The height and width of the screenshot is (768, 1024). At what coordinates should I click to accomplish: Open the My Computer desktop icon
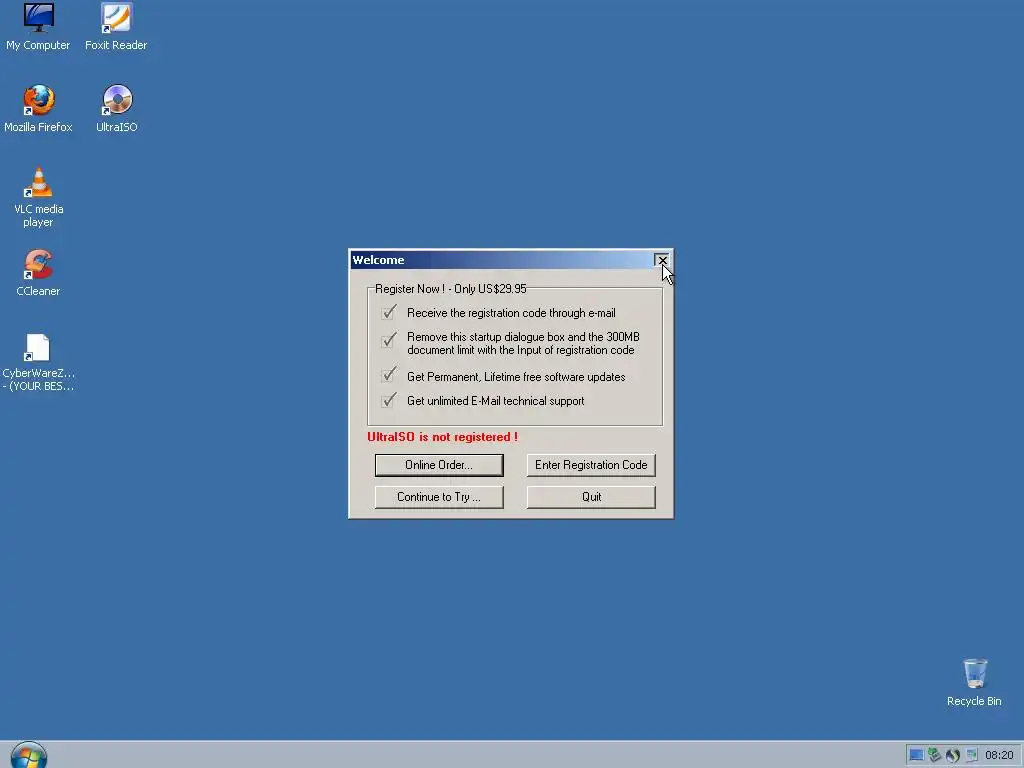[x=38, y=26]
